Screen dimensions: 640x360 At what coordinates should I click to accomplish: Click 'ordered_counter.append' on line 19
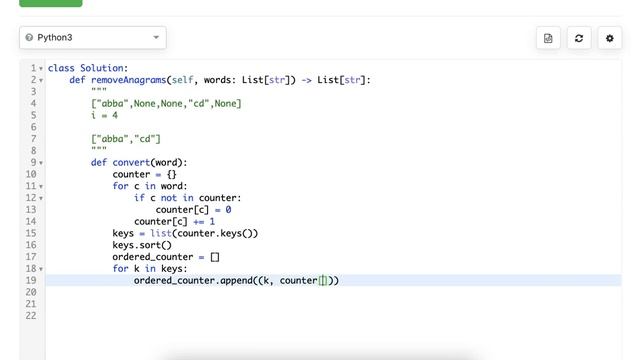pos(193,280)
